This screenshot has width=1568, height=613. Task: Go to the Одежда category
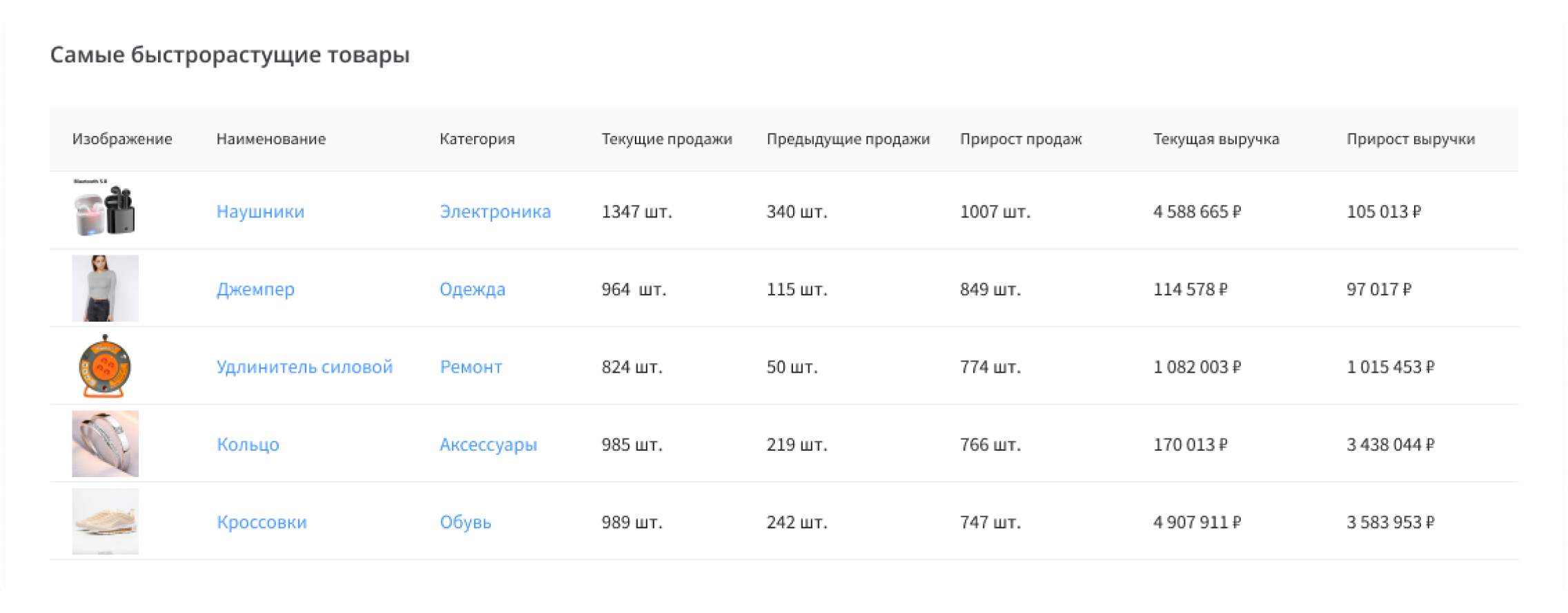tap(472, 289)
